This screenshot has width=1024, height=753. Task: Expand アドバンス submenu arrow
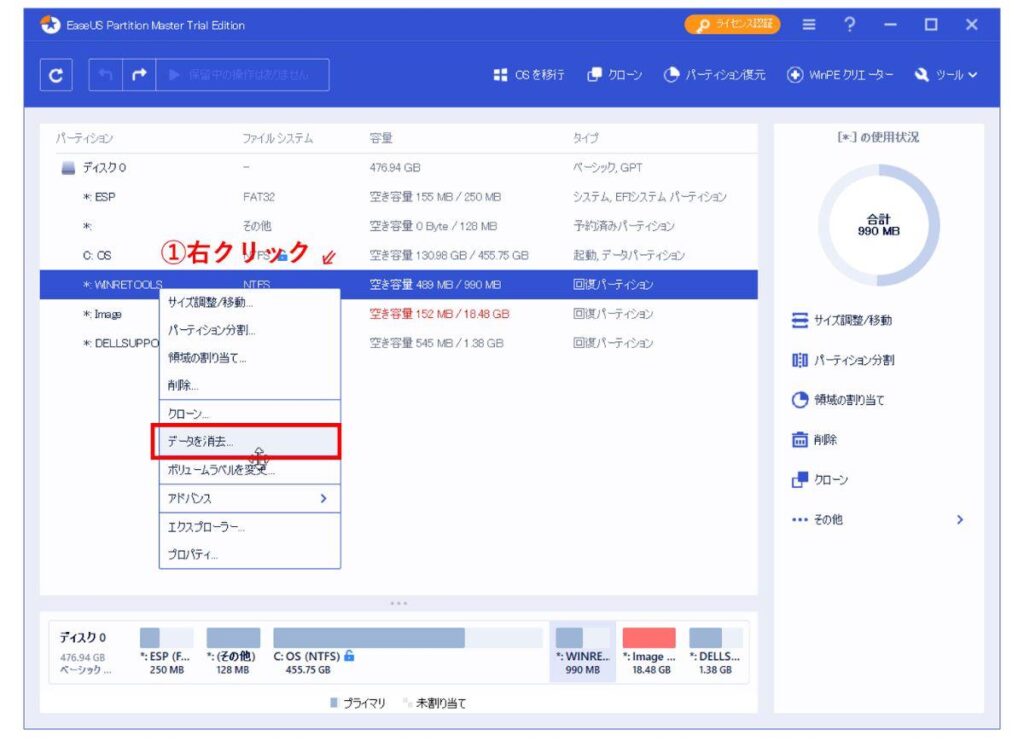[323, 498]
